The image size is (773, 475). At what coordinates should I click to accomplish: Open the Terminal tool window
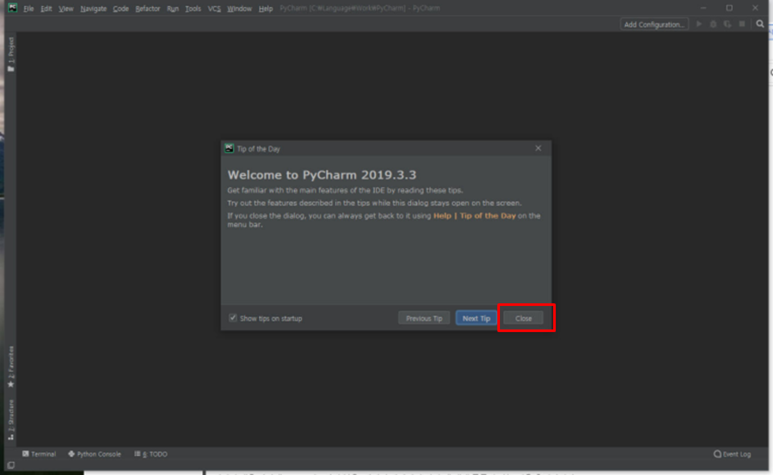pos(39,454)
